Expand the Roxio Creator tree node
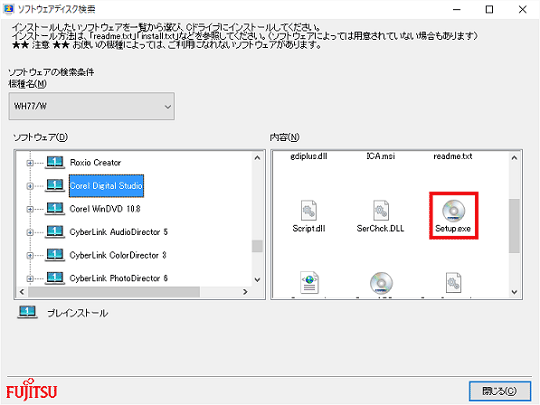540x405 pixels. tap(30, 163)
